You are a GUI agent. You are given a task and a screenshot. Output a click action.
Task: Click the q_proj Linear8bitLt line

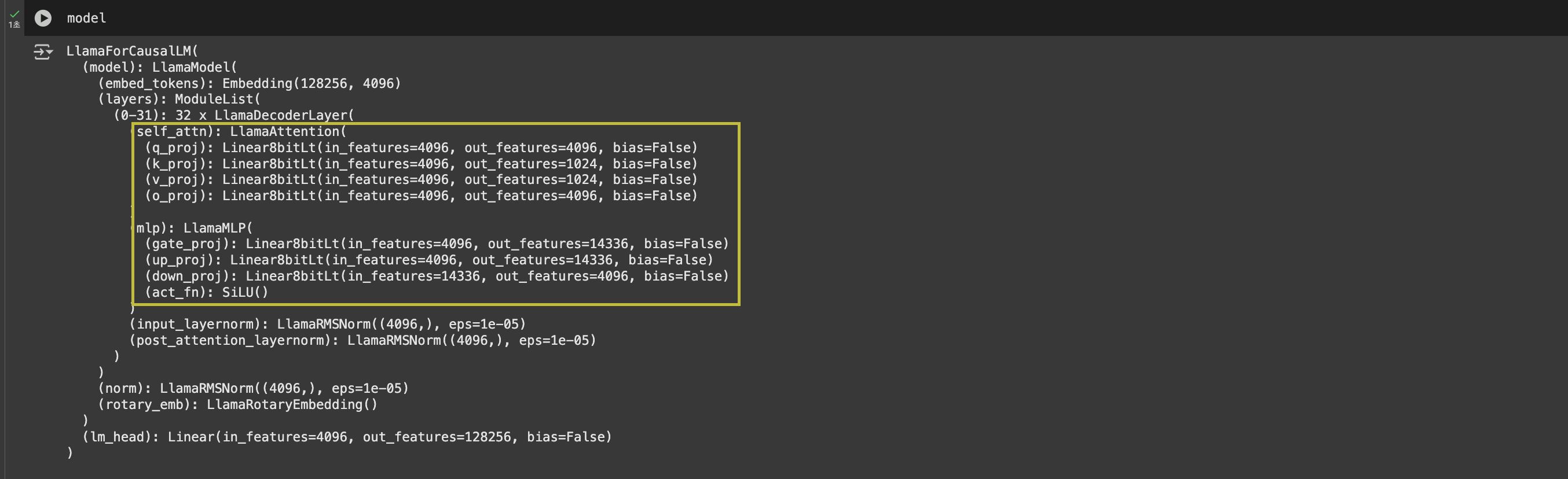coord(420,148)
